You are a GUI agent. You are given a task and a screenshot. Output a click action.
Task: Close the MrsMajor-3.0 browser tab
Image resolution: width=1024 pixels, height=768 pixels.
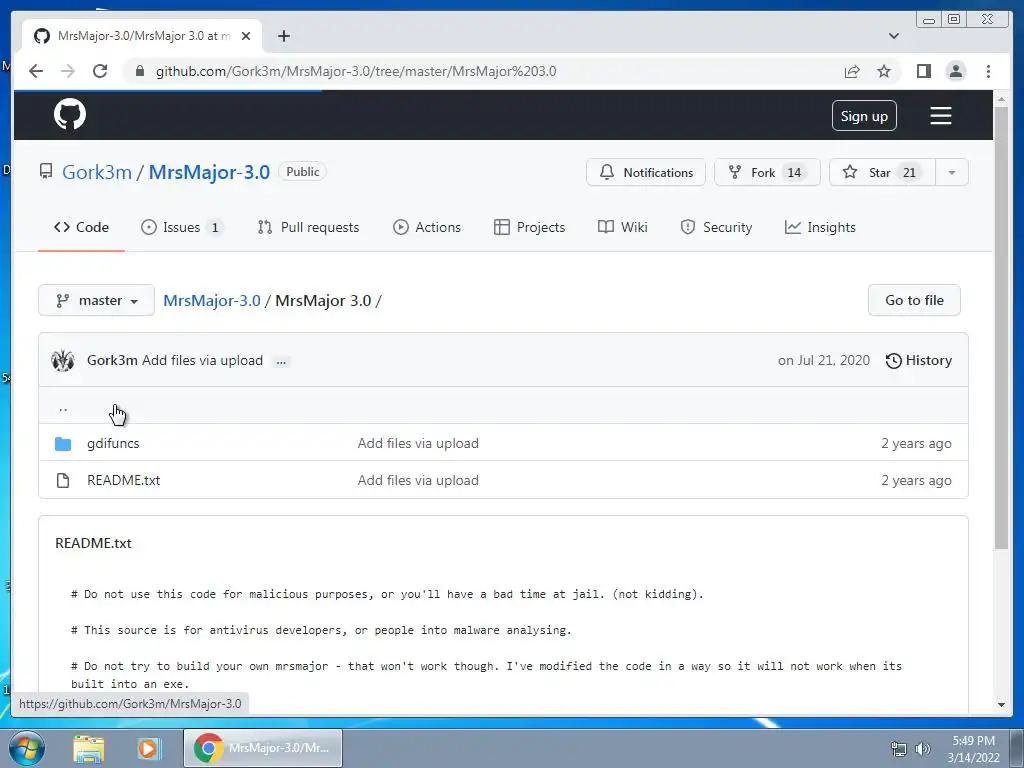[246, 36]
